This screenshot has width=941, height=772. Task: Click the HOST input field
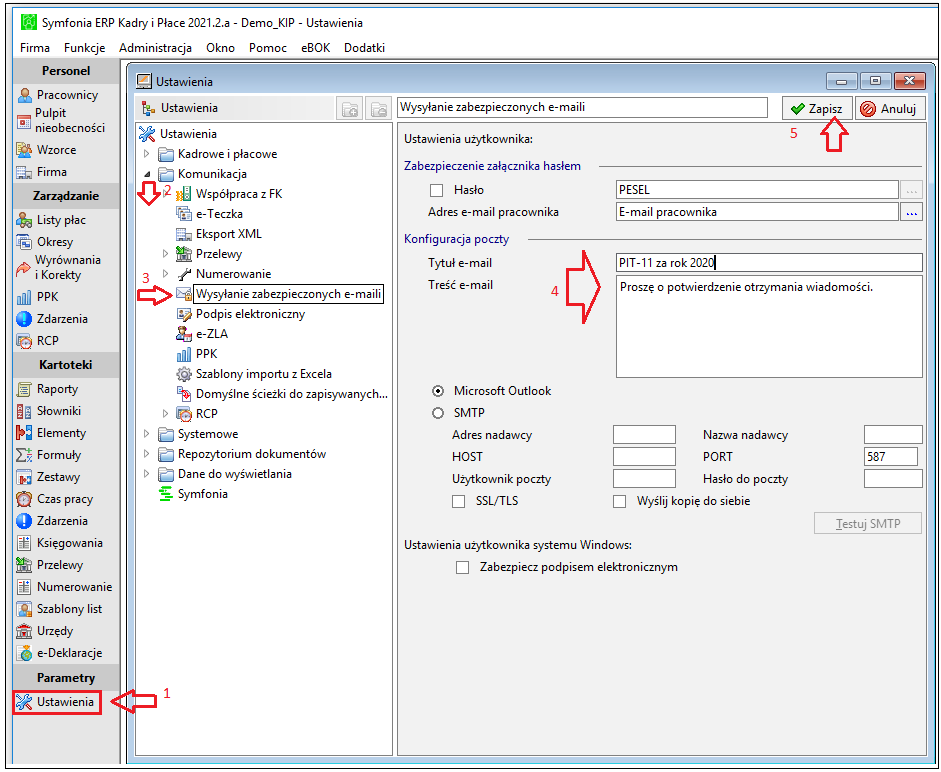(x=644, y=457)
